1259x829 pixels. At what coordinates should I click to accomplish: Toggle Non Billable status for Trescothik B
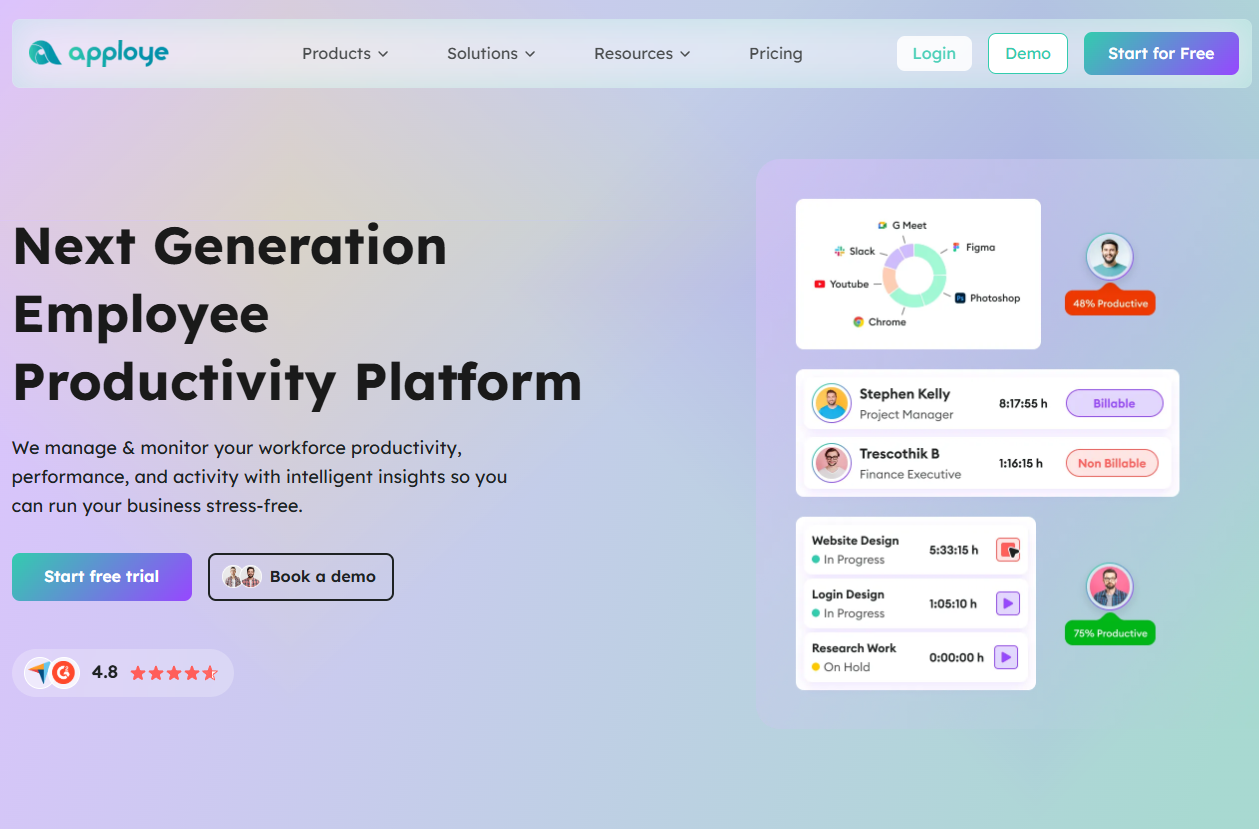1111,463
